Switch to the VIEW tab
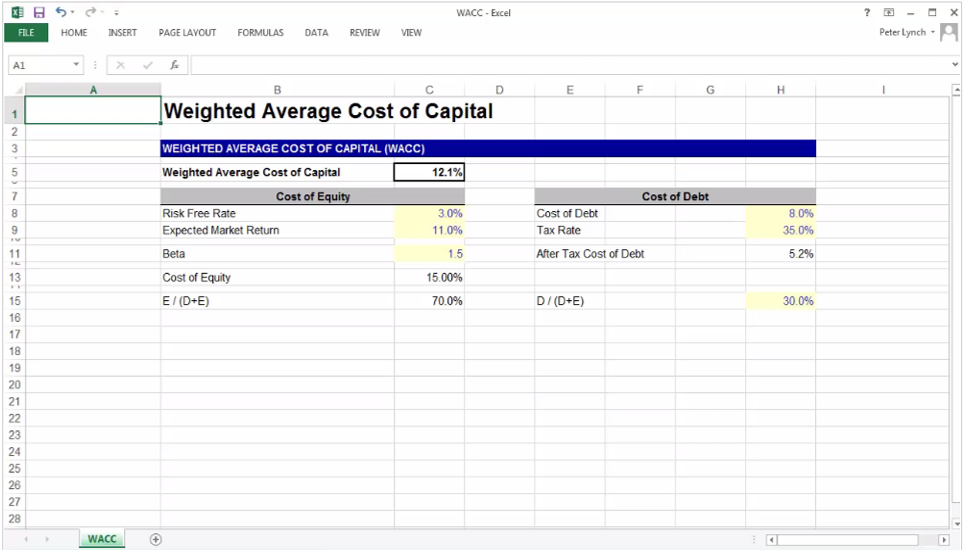 coord(411,33)
